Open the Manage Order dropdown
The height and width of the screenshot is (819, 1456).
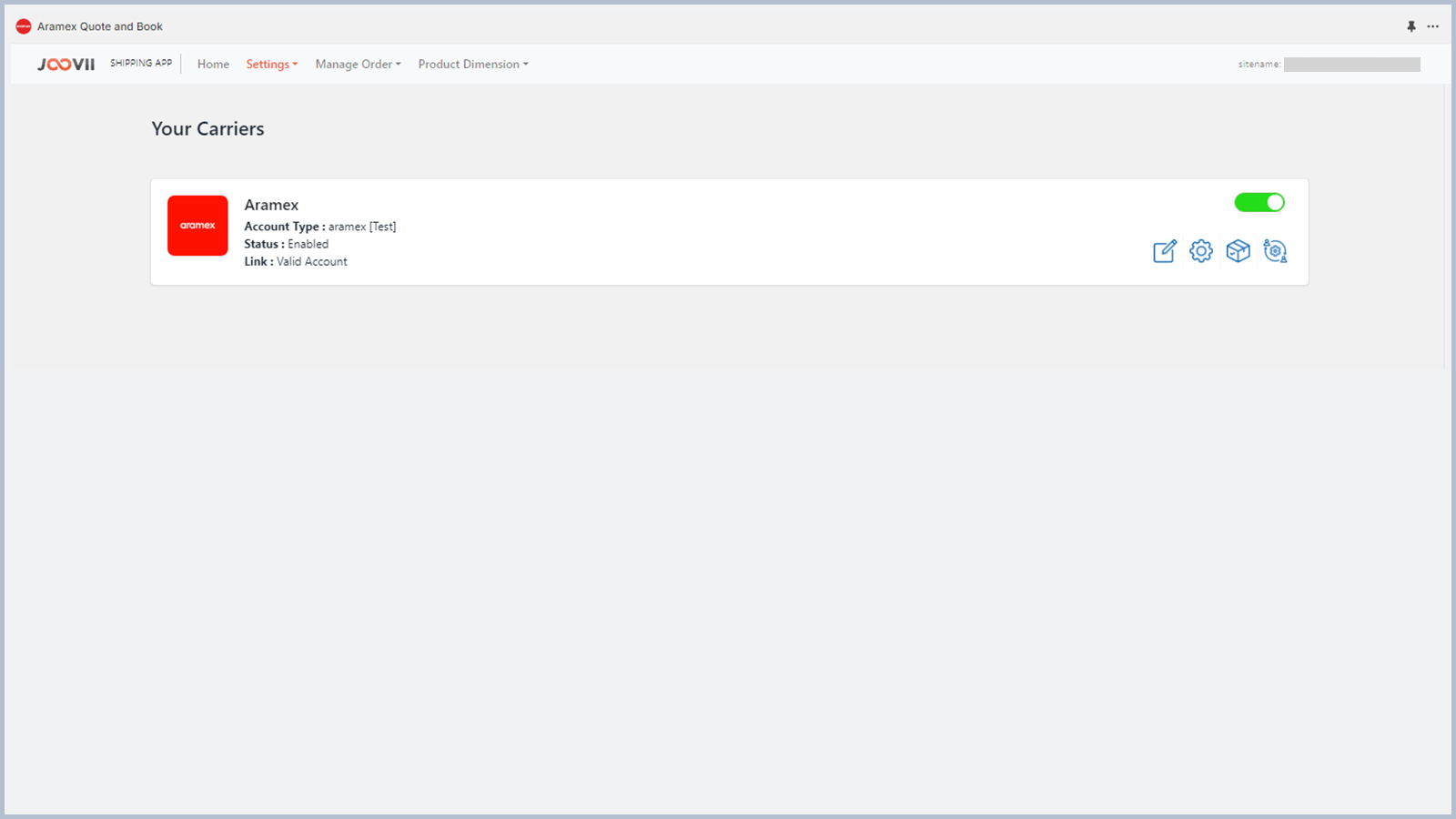click(358, 65)
